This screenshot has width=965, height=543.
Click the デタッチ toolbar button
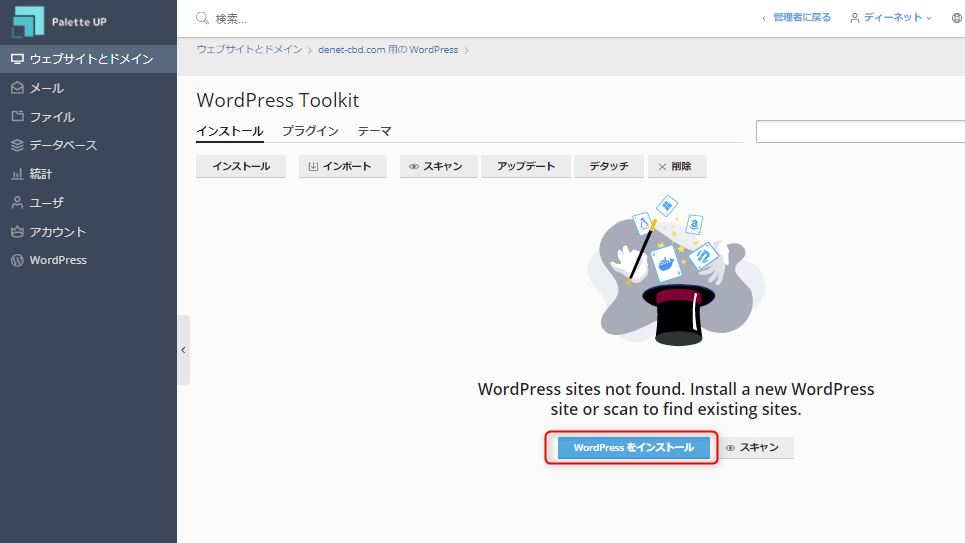tap(609, 166)
